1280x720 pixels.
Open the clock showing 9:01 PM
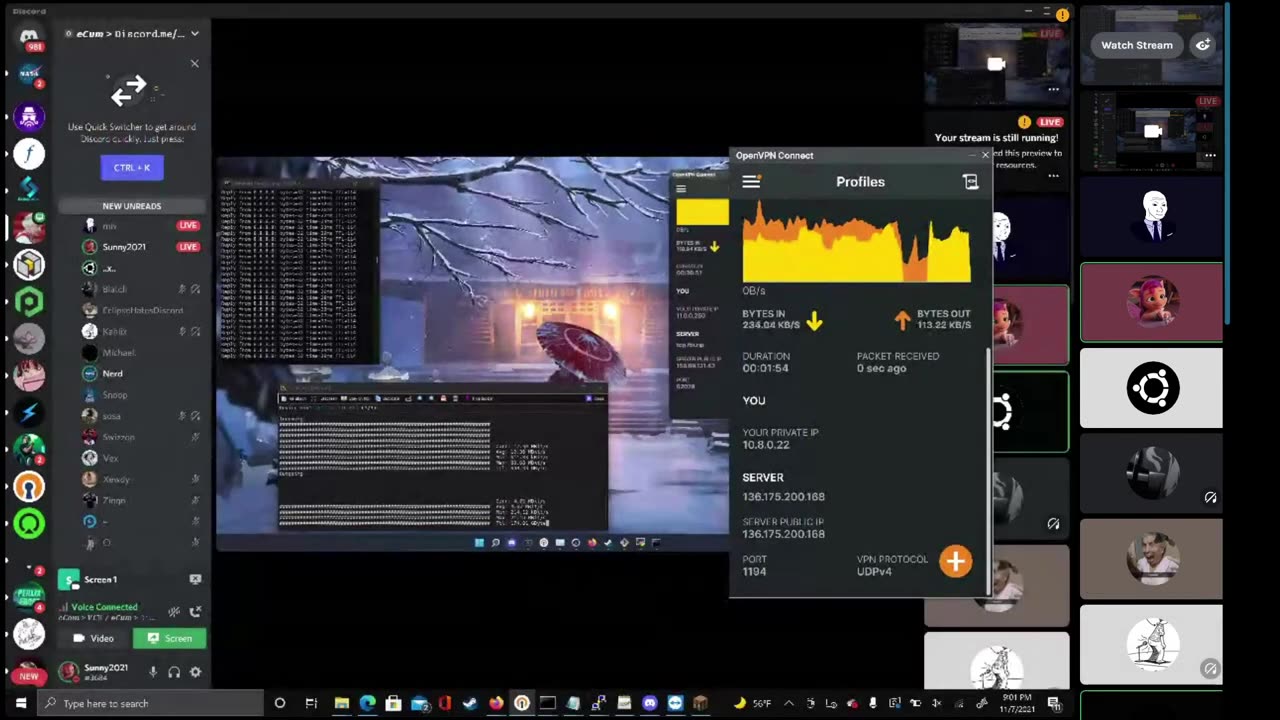tap(1016, 703)
